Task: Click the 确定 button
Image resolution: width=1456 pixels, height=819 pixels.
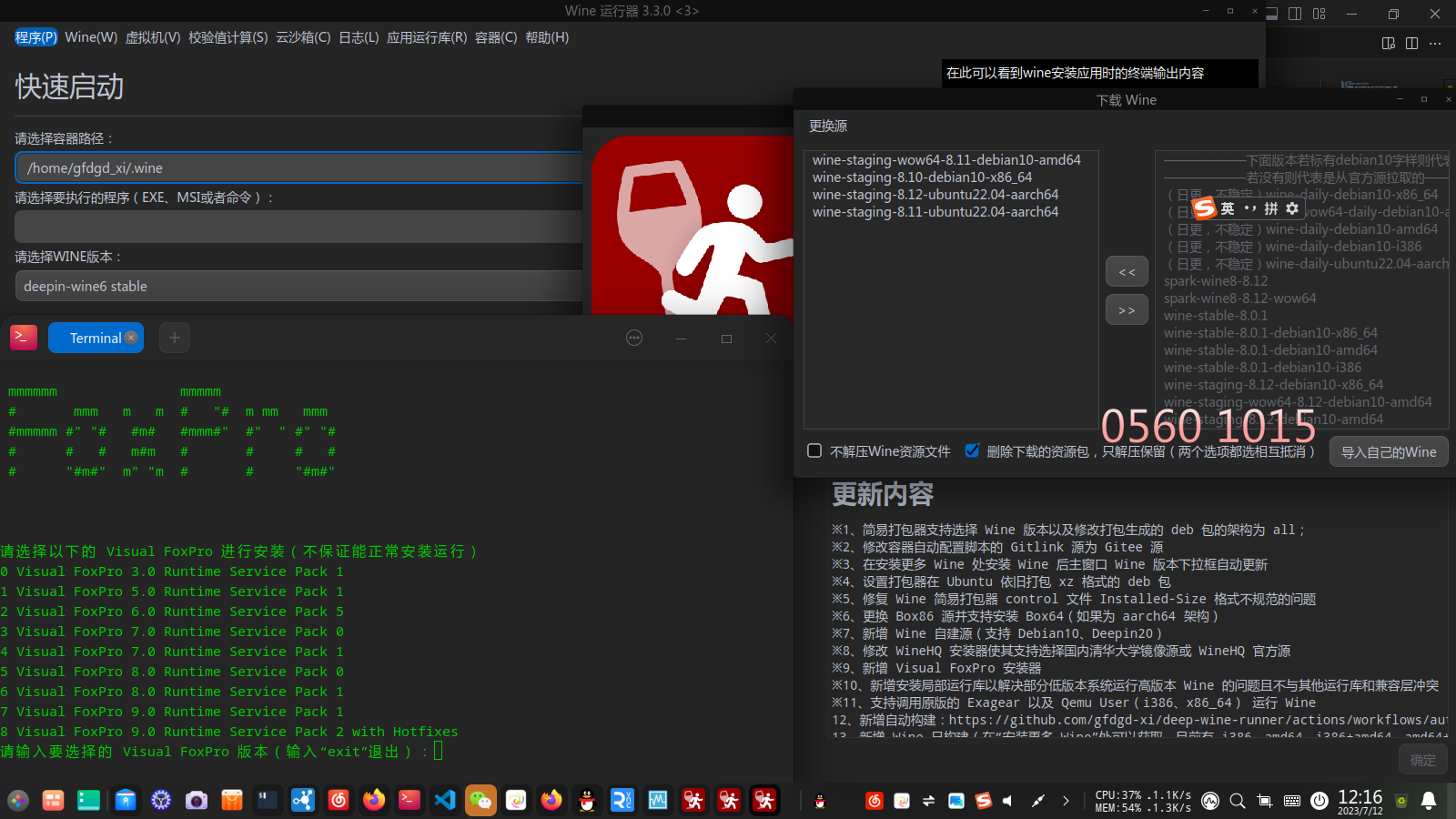Action: coord(1422,760)
